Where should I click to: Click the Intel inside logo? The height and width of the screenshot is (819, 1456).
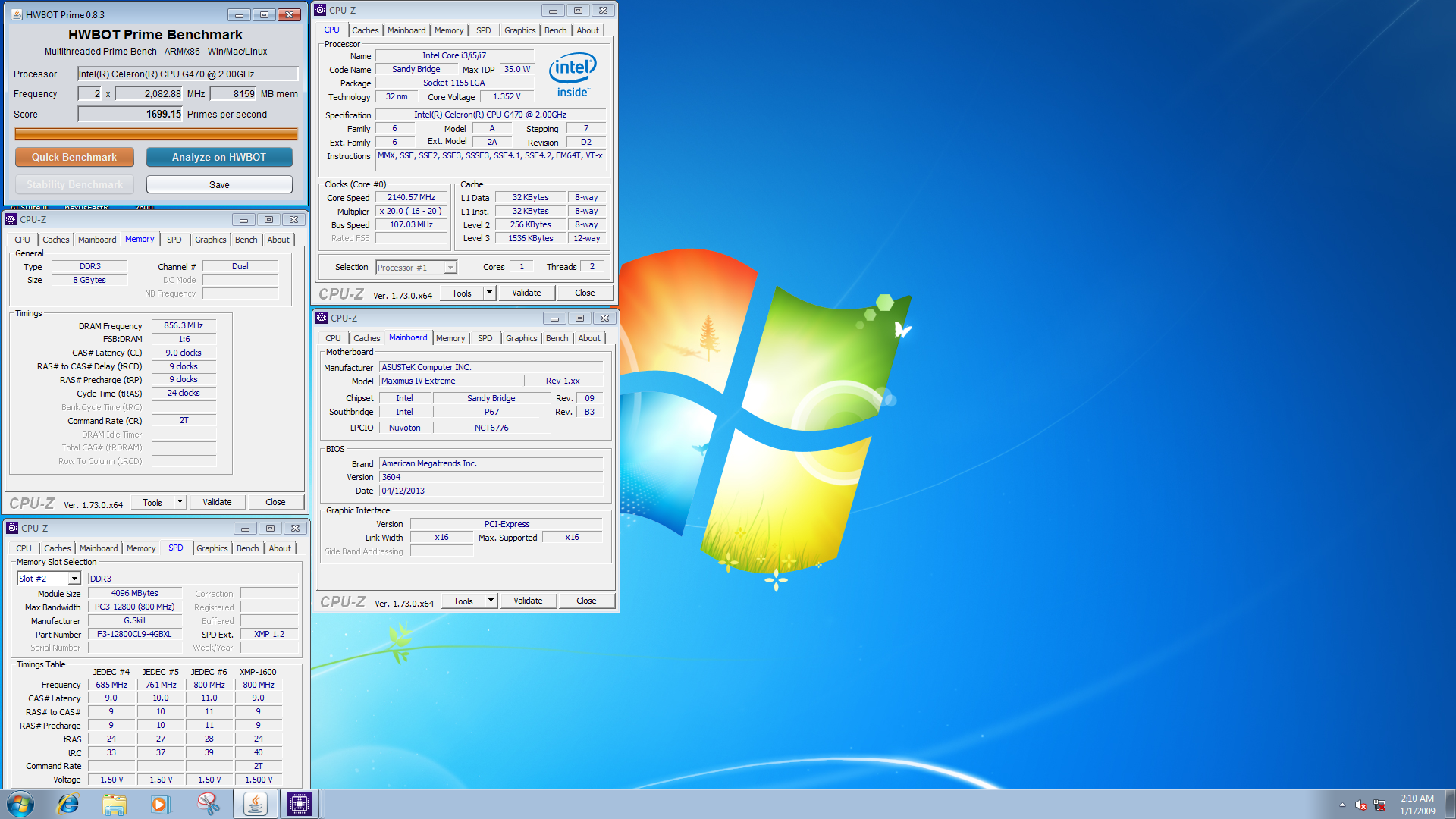click(573, 74)
